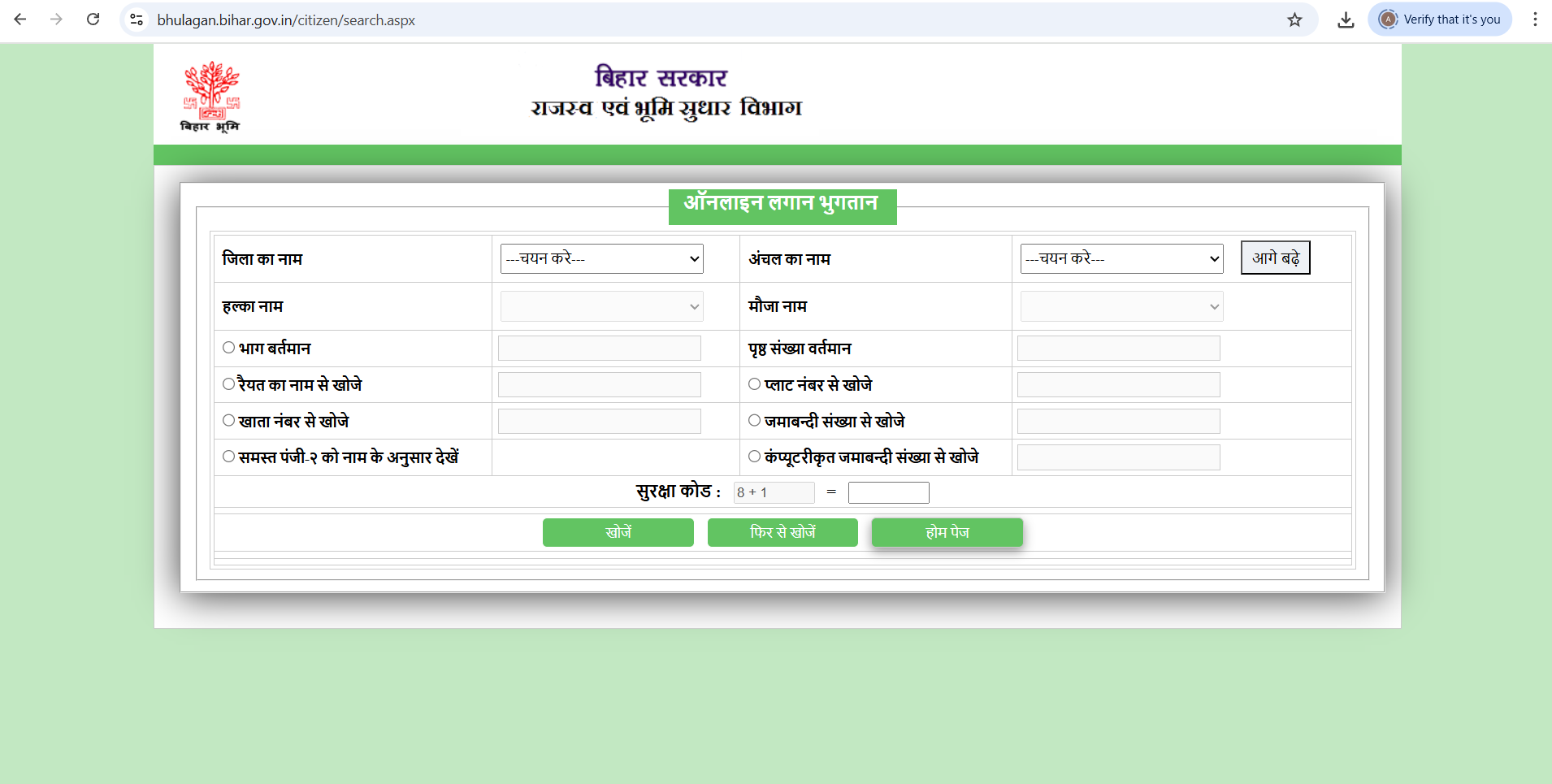The width and height of the screenshot is (1552, 784).
Task: Click the खोजें search button
Action: pyautogui.click(x=618, y=532)
